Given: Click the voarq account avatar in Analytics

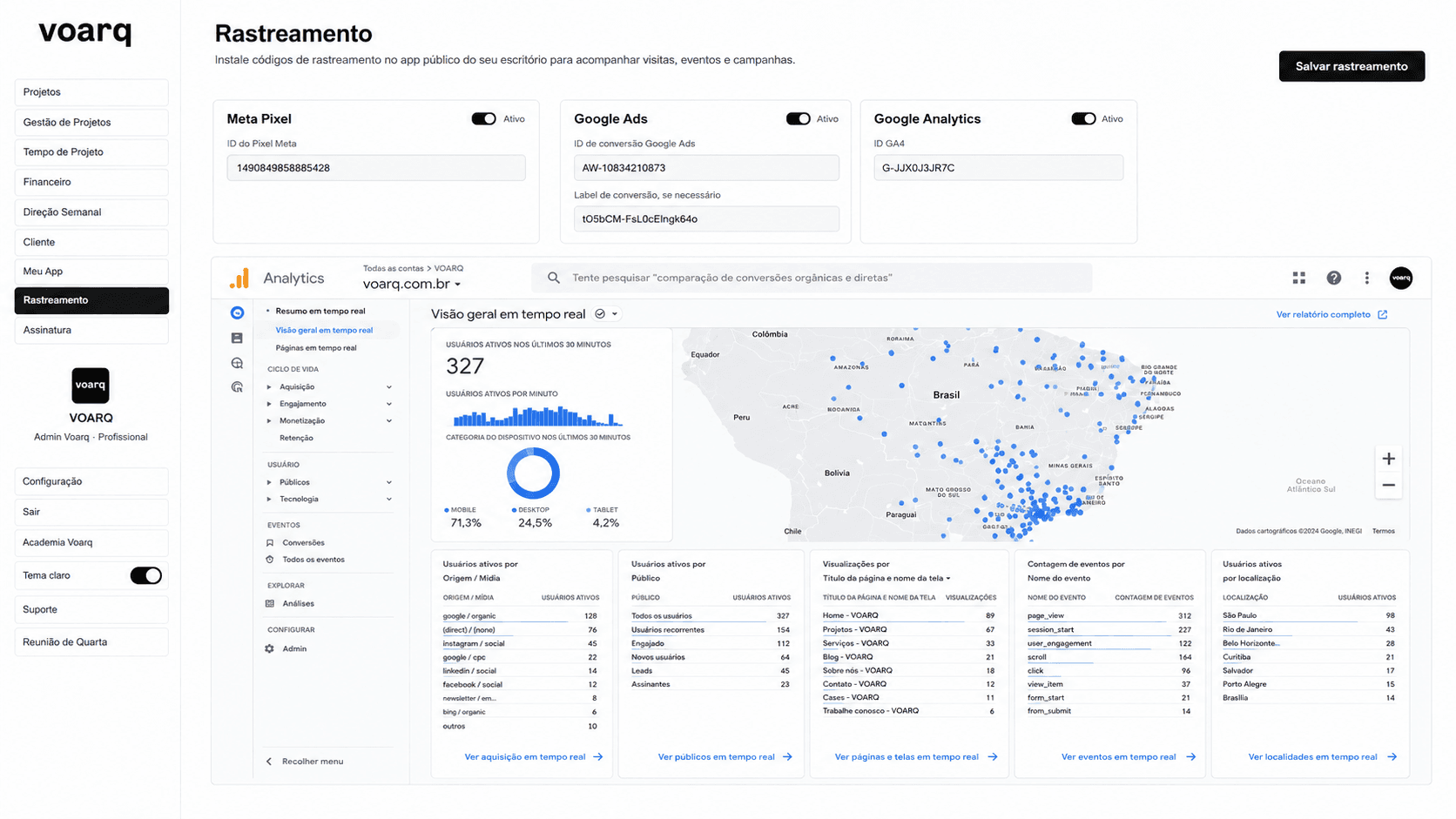Looking at the screenshot, I should (1400, 278).
